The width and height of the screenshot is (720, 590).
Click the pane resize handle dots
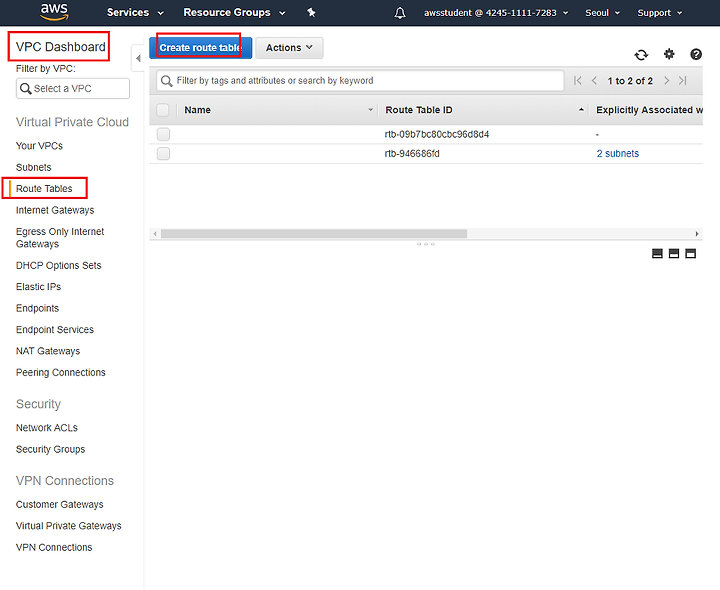click(426, 244)
